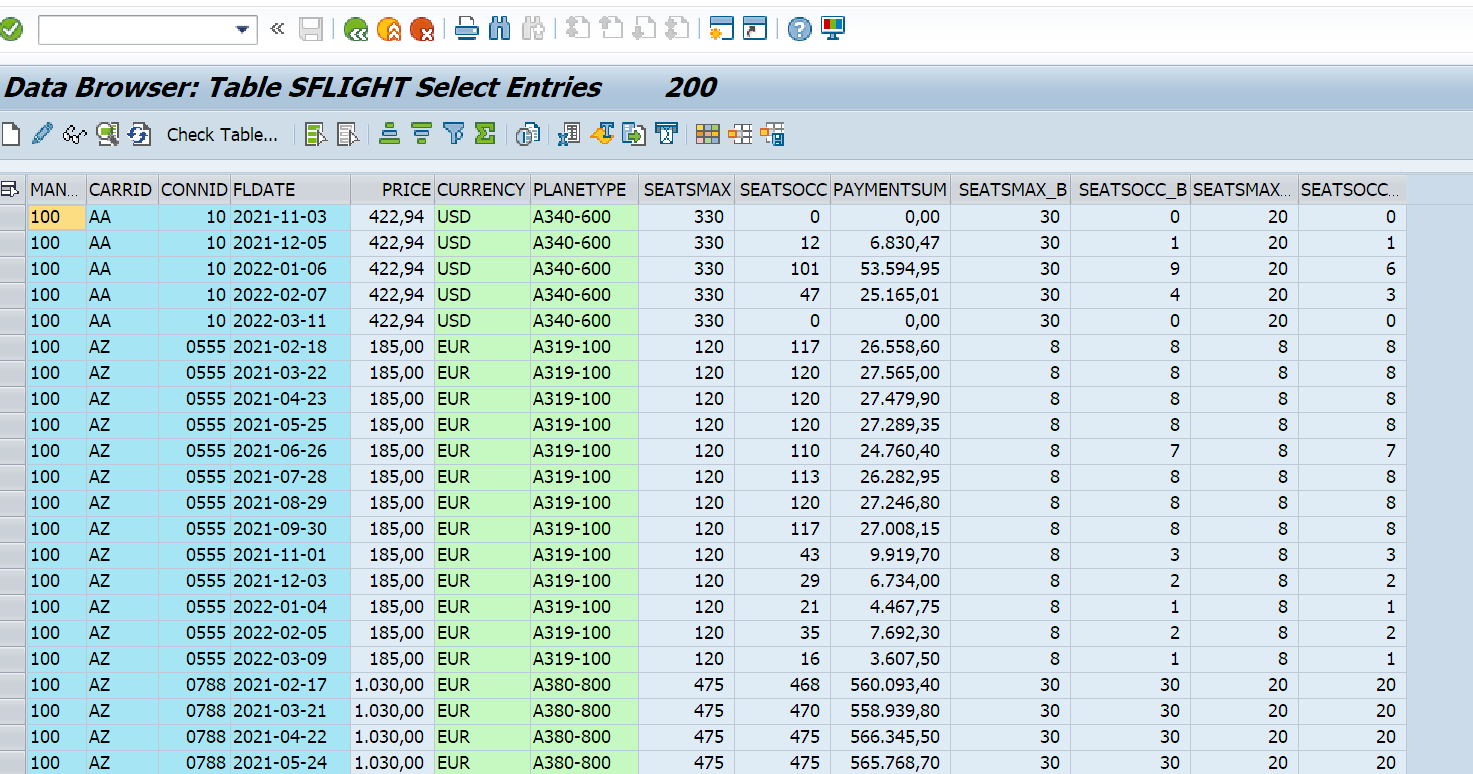
Task: Select the CARRID column header
Action: point(118,189)
